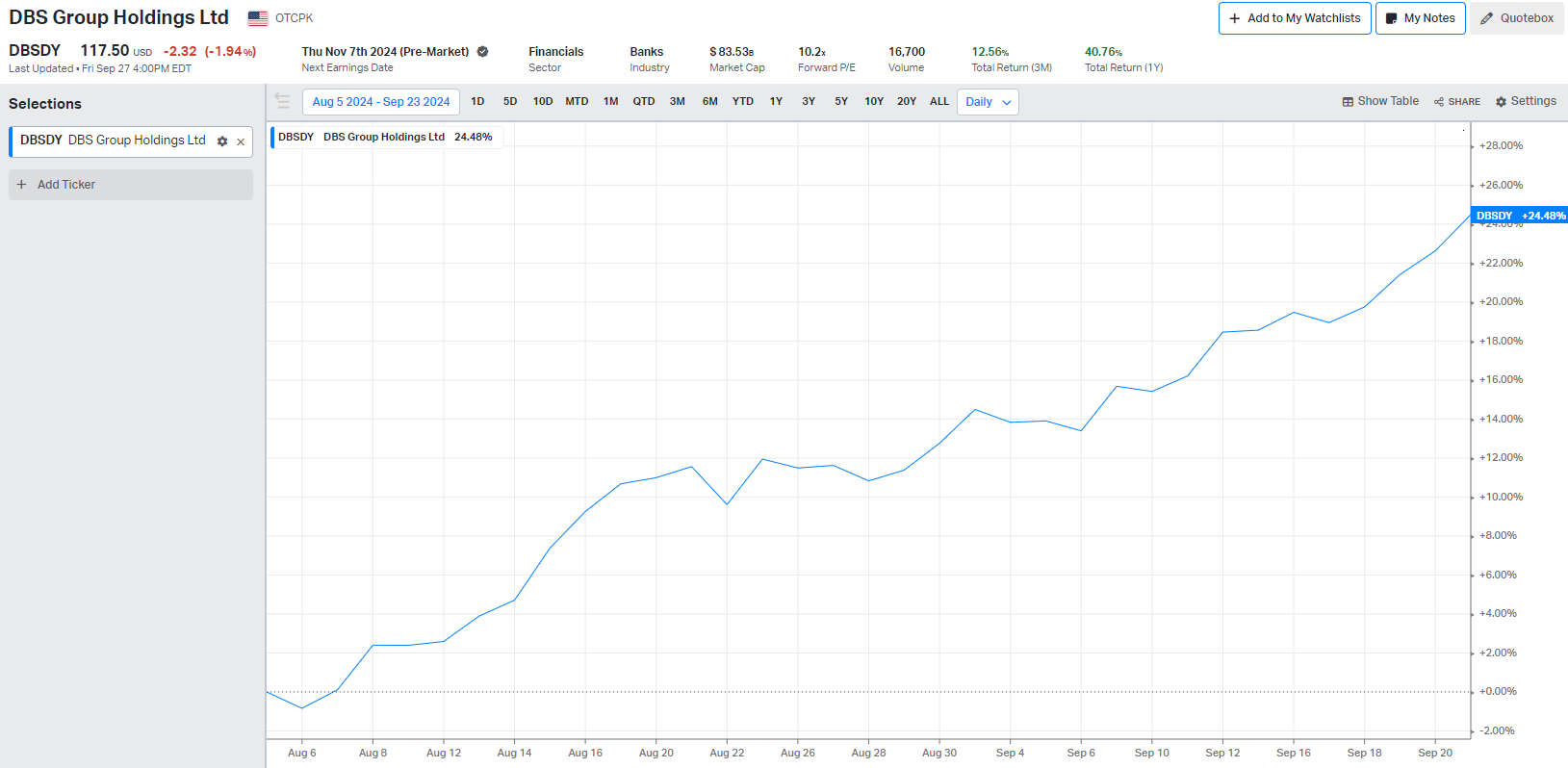This screenshot has height=768, width=1568.
Task: Click the 40.76% Total Return (1Y) value
Action: [1104, 52]
